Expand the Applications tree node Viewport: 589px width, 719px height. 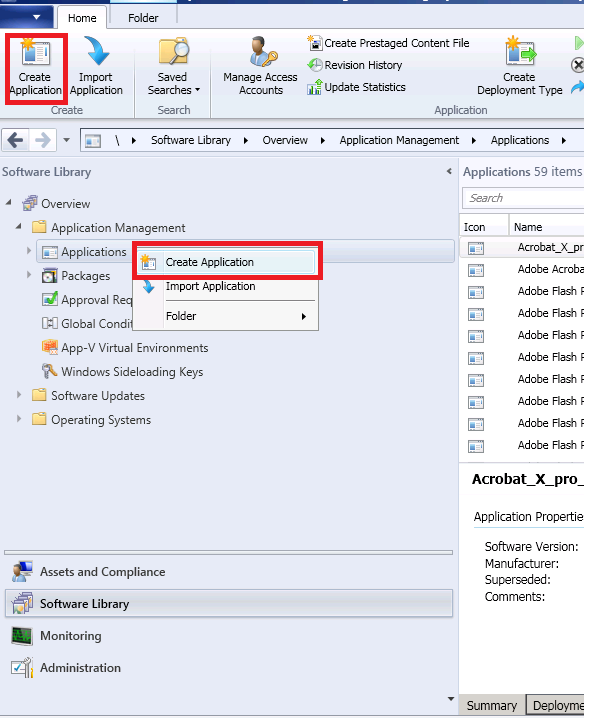click(x=29, y=250)
